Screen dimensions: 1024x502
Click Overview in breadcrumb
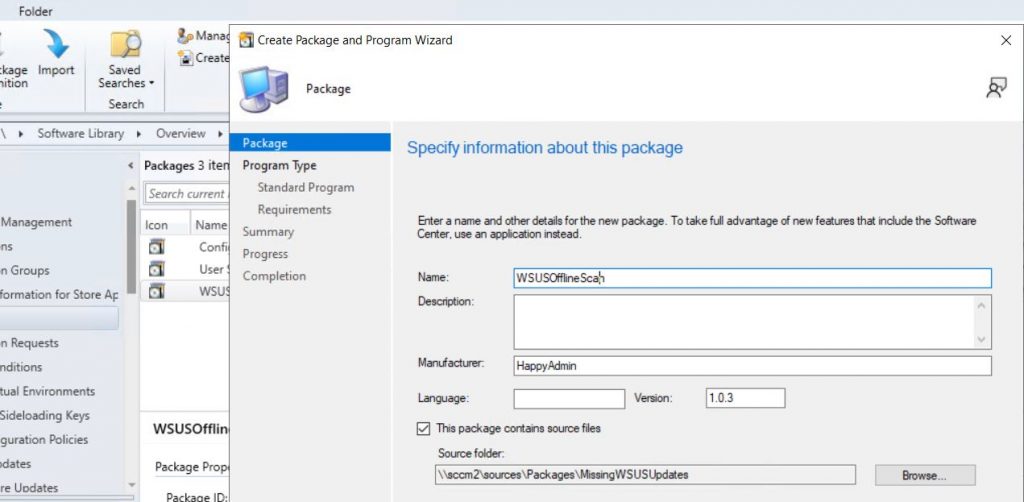point(180,134)
